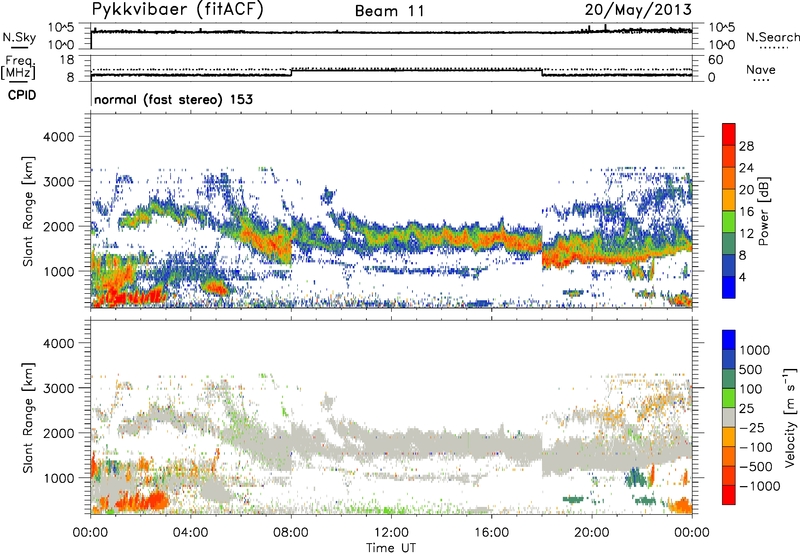Click the 'Freq. [MHz]' axis label
The height and width of the screenshot is (554, 800).
tap(18, 67)
